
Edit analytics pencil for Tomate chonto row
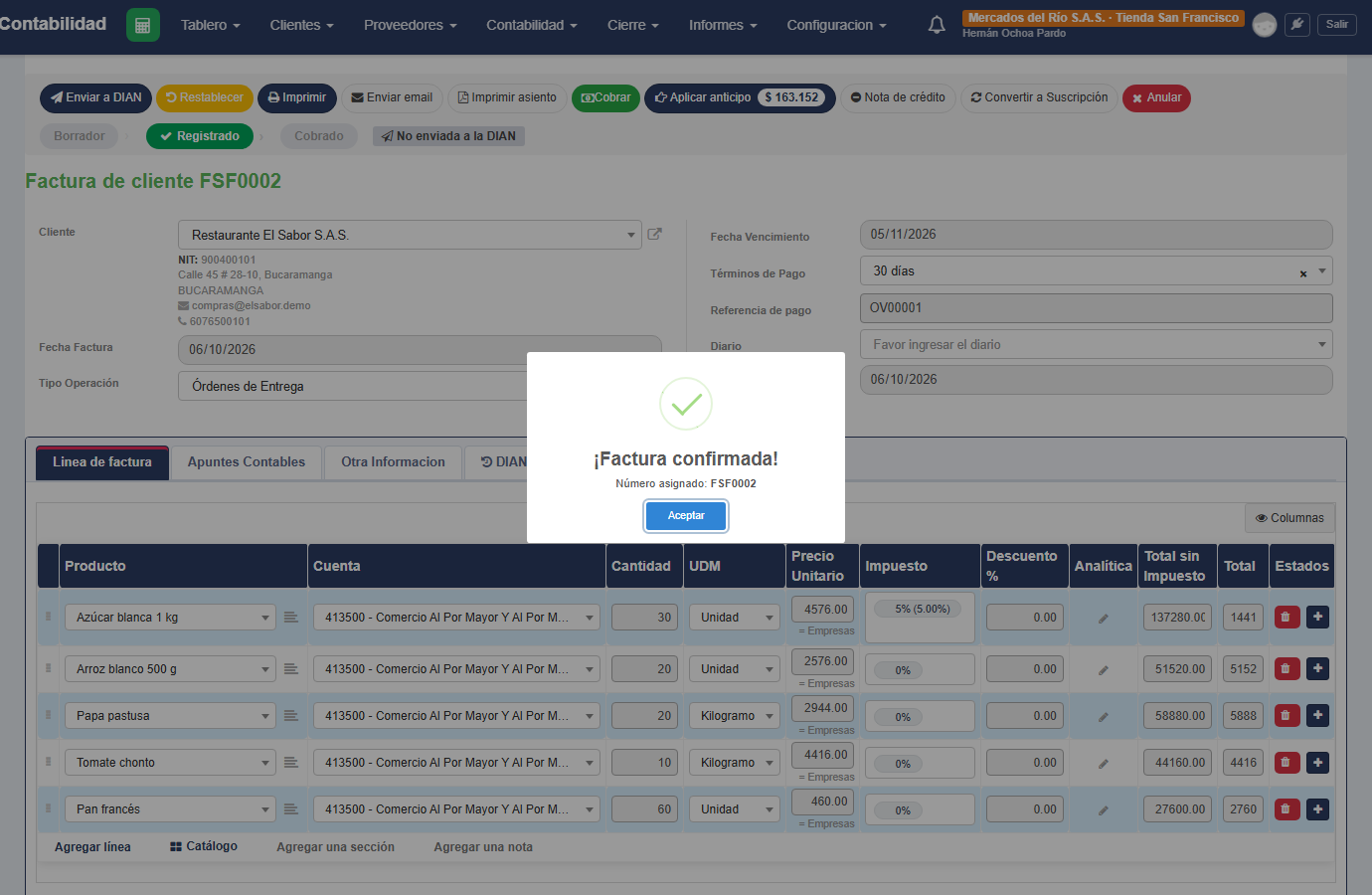(1103, 764)
